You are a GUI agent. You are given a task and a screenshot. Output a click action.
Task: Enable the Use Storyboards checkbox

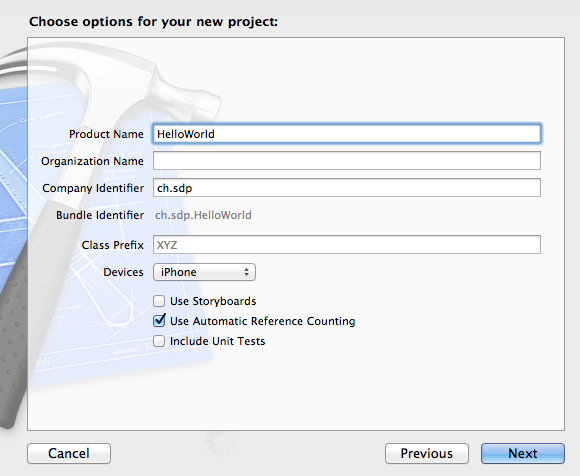[159, 301]
